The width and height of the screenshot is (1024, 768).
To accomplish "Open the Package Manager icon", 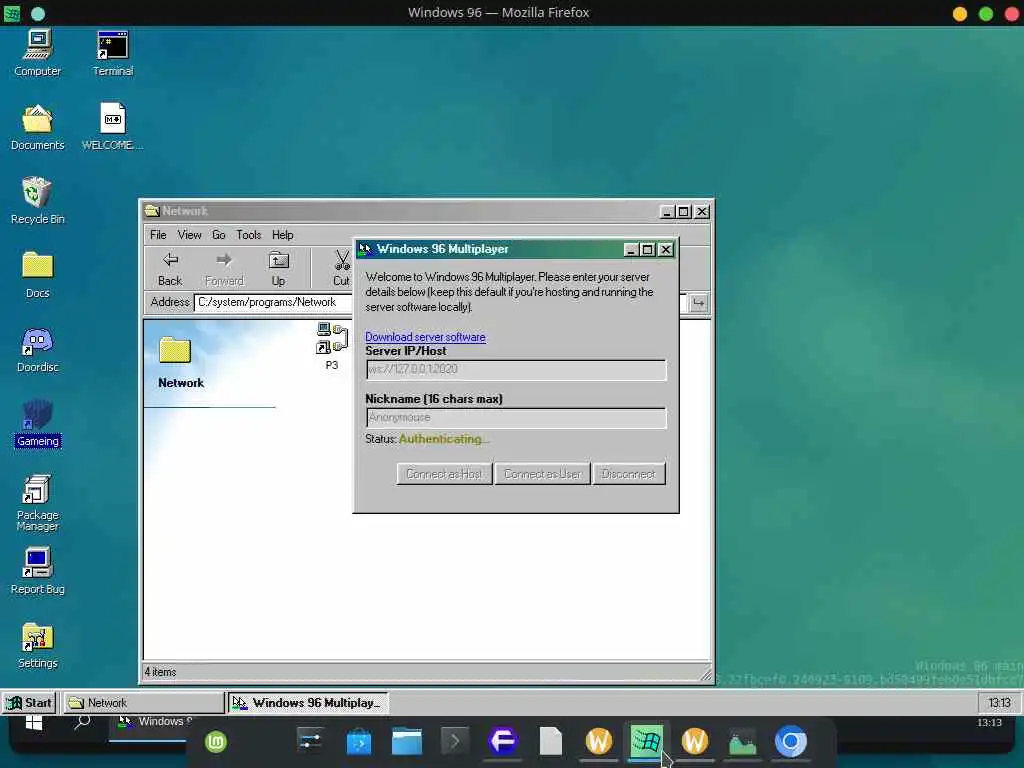I will point(37,503).
